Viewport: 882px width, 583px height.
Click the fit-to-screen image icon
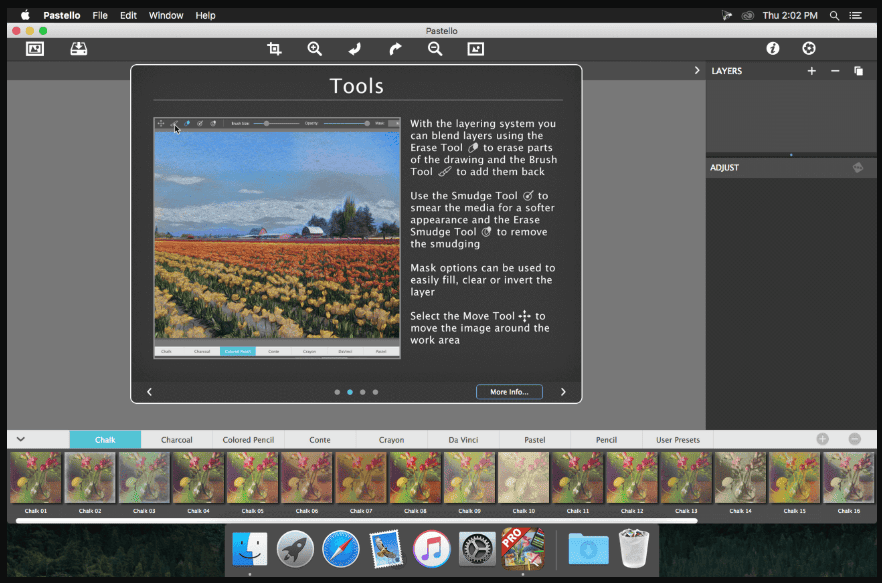tap(475, 49)
